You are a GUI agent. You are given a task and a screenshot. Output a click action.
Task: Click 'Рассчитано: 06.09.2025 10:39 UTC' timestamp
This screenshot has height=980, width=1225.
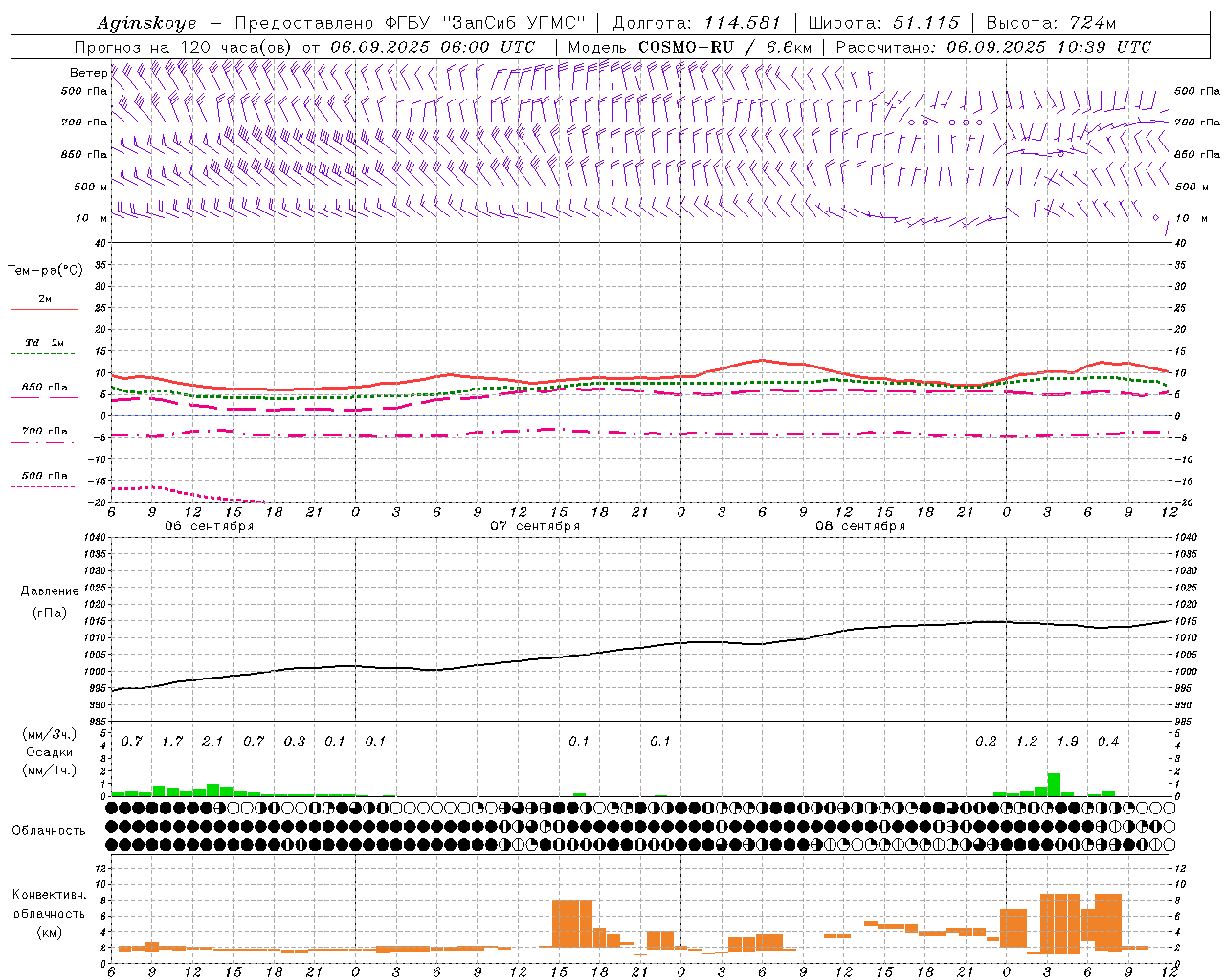point(993,47)
